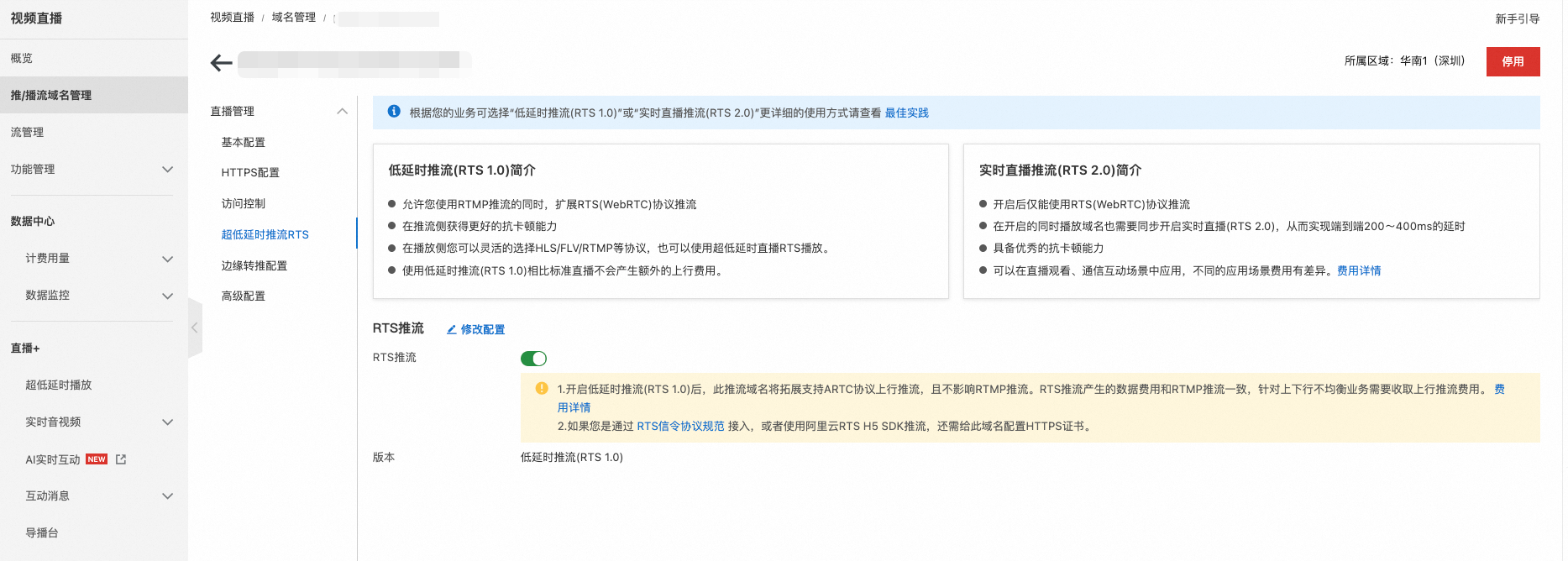
Task: Click the version value 低延时推流(RTS 1.0)
Action: [571, 457]
